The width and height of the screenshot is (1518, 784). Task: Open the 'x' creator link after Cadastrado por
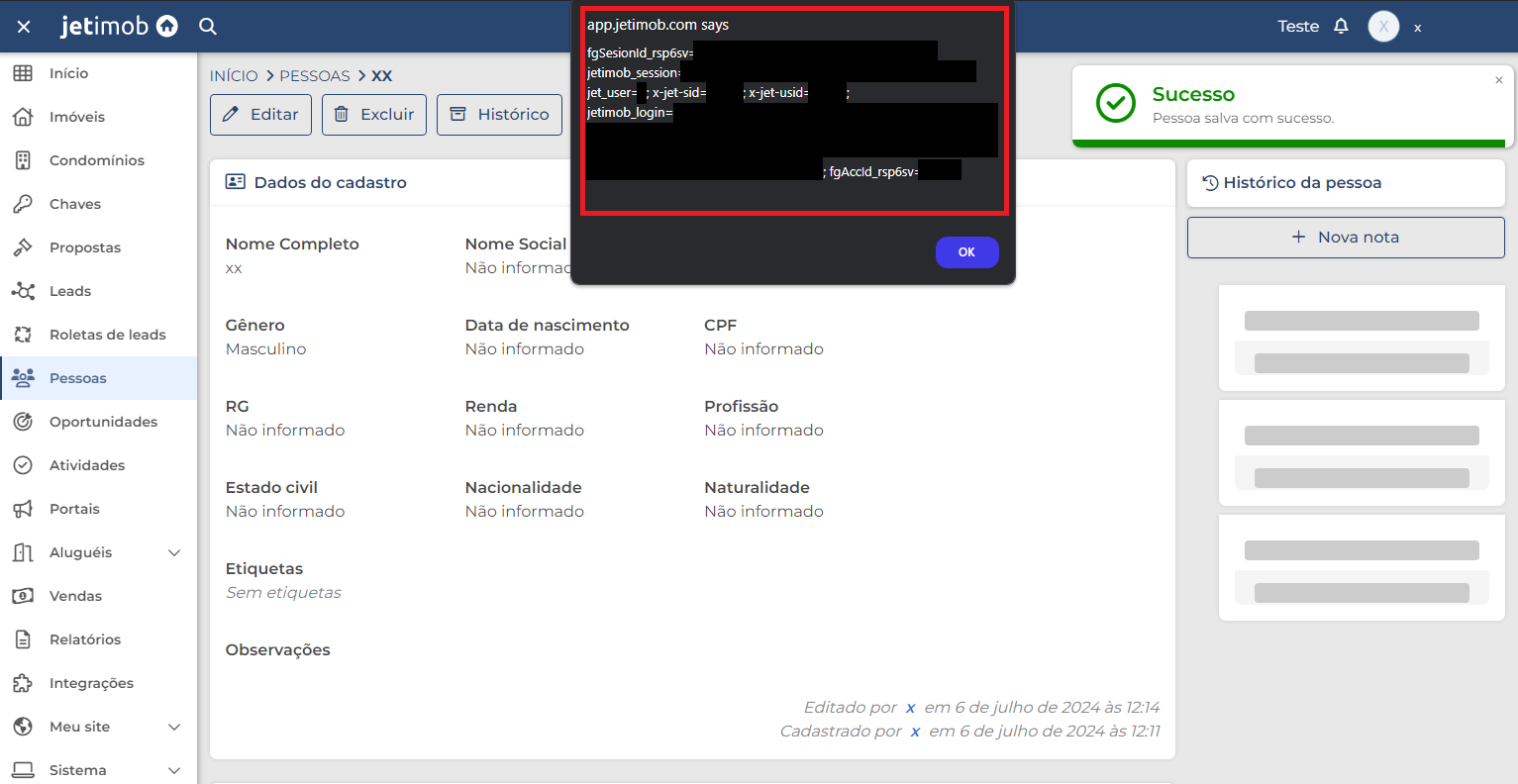click(915, 732)
